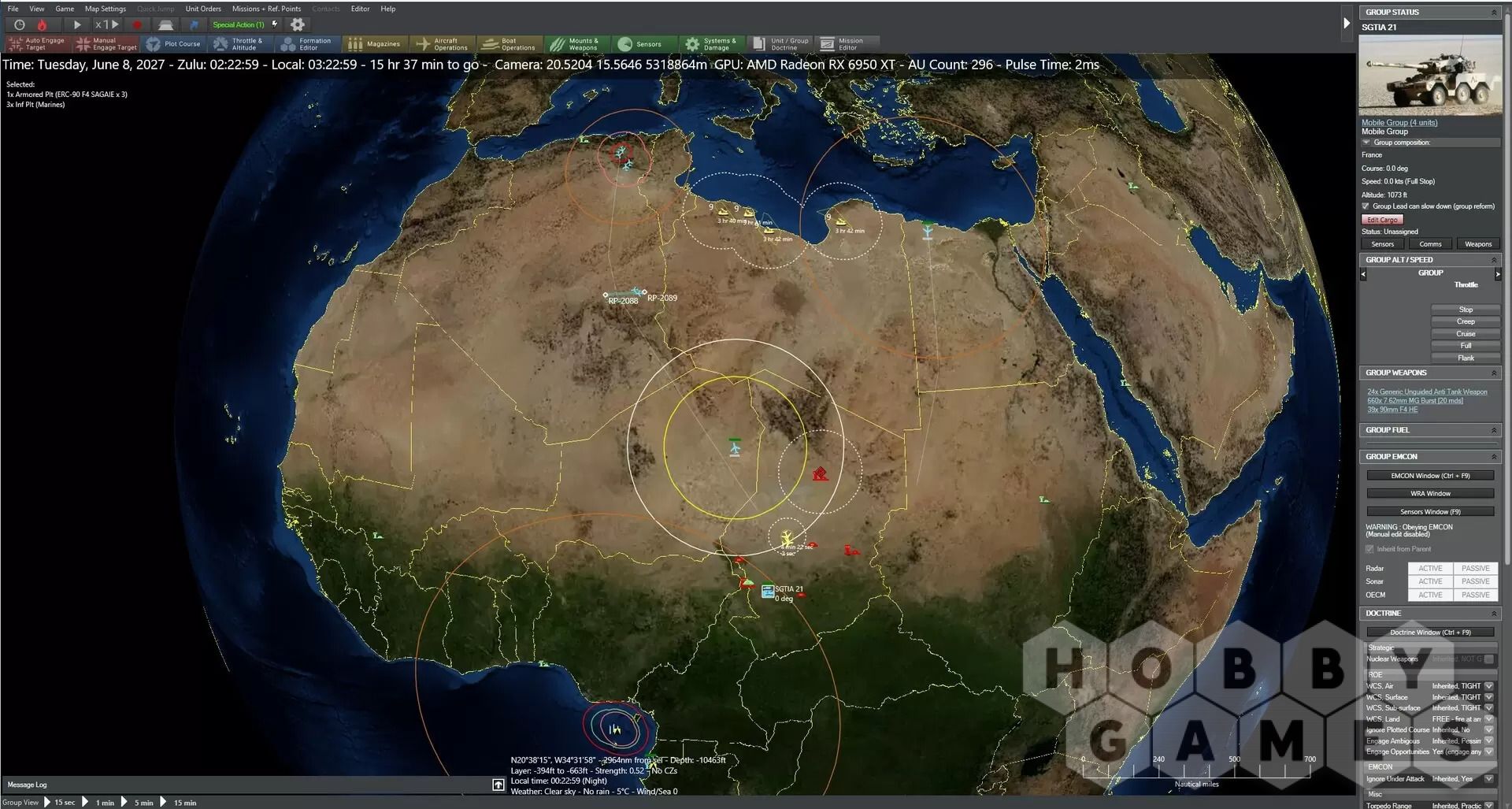1512x809 pixels.
Task: Trigger Special Action (1)
Action: (245, 25)
